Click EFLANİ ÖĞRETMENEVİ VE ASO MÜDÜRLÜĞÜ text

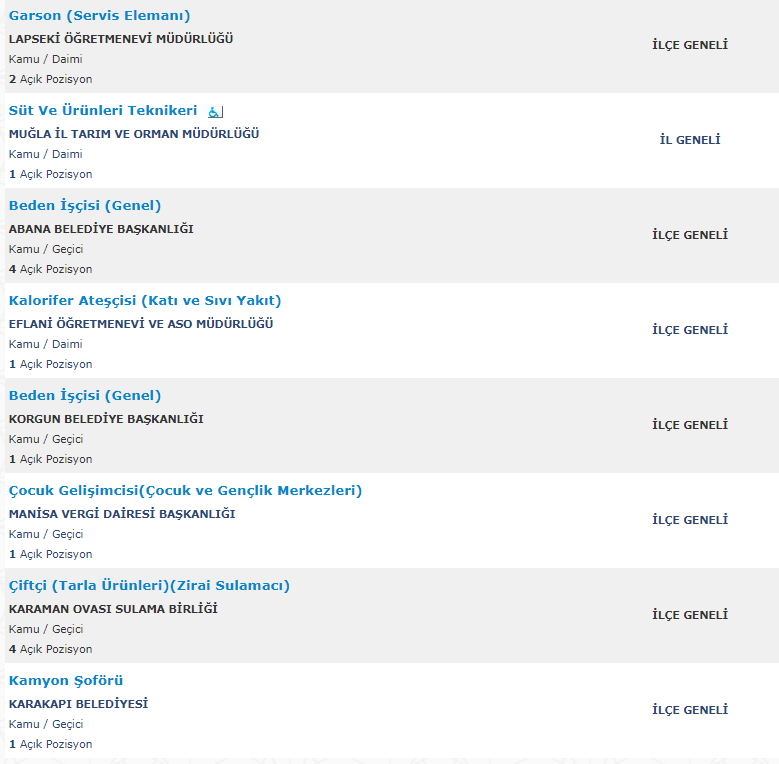coord(141,324)
